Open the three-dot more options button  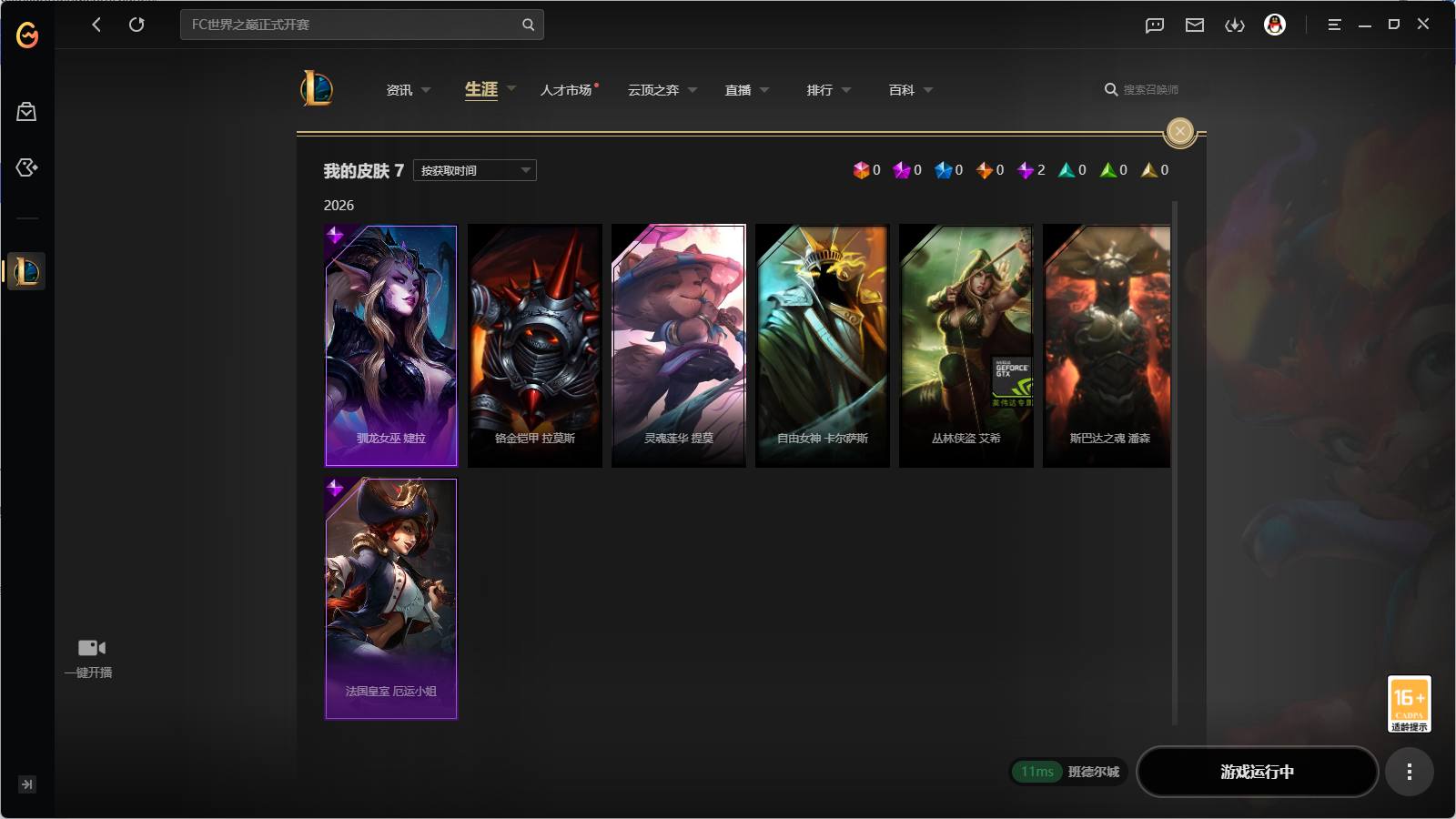tap(1410, 772)
